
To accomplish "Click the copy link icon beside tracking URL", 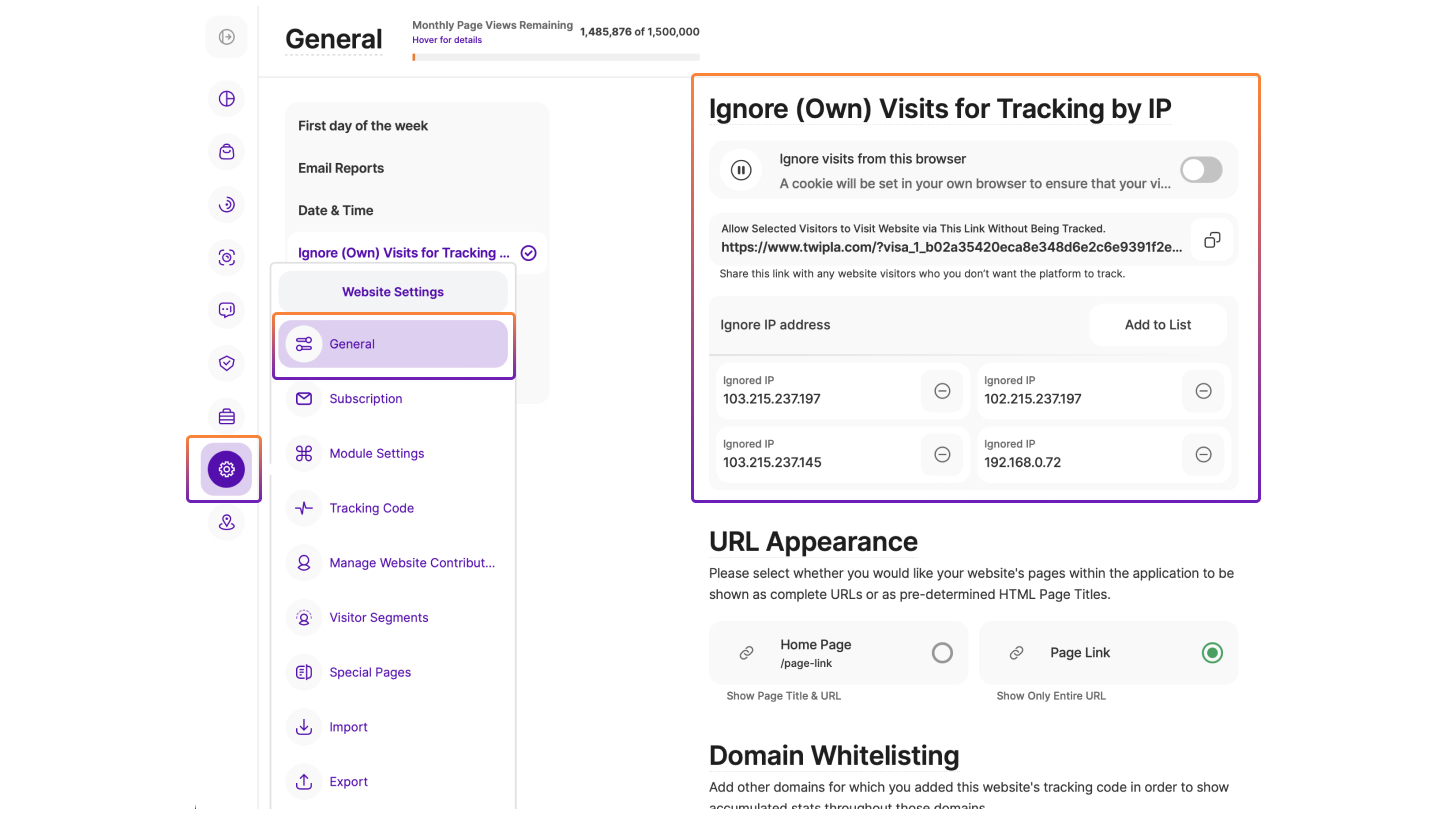I will (1212, 240).
